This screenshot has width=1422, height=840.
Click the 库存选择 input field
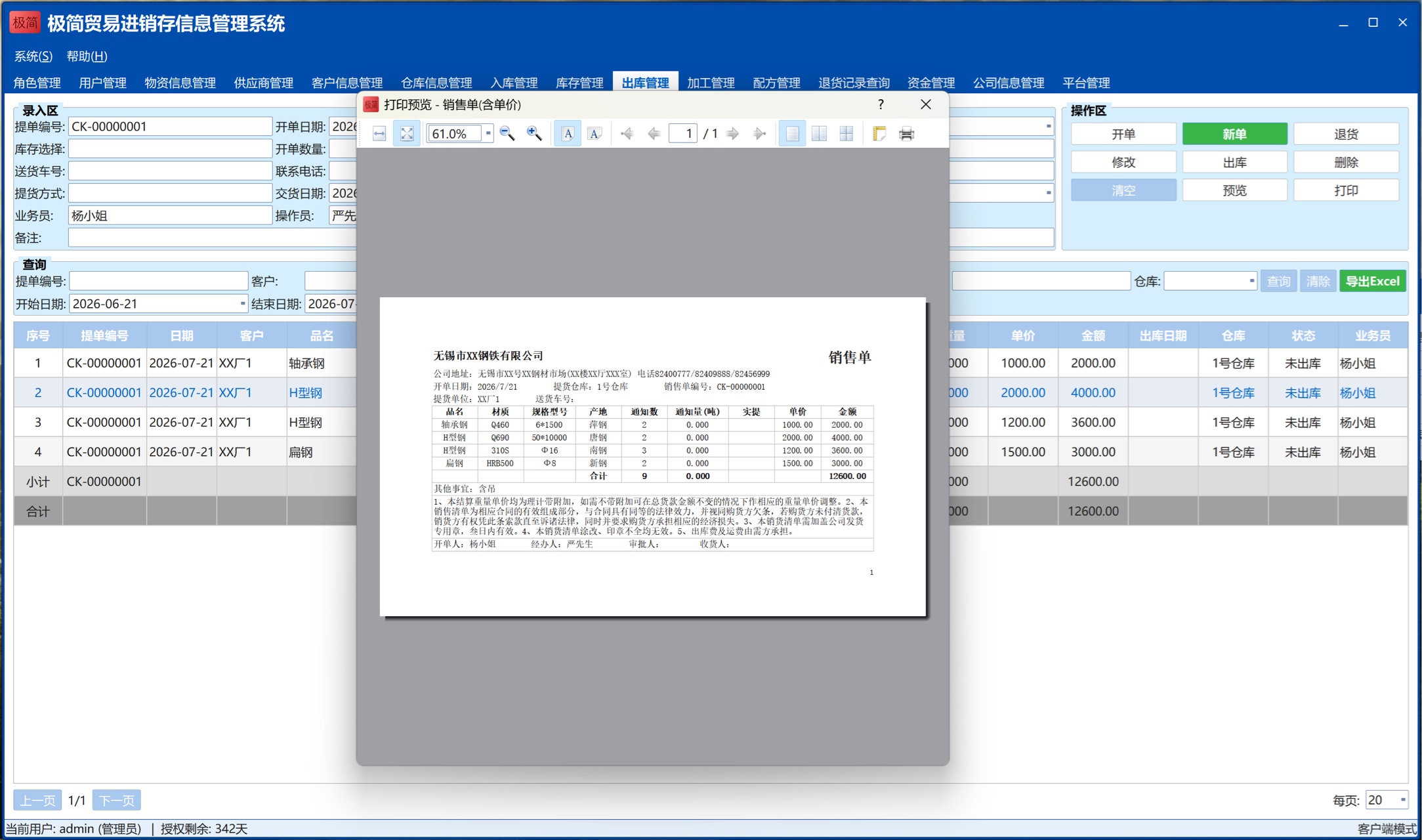(170, 148)
